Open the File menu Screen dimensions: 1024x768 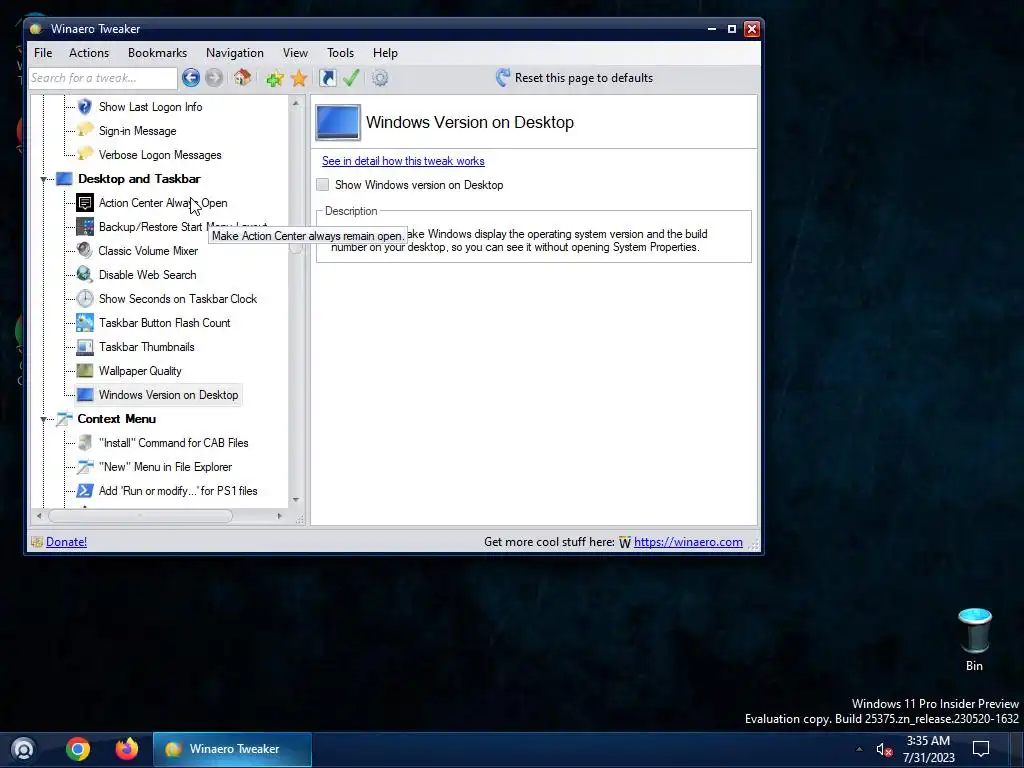43,53
